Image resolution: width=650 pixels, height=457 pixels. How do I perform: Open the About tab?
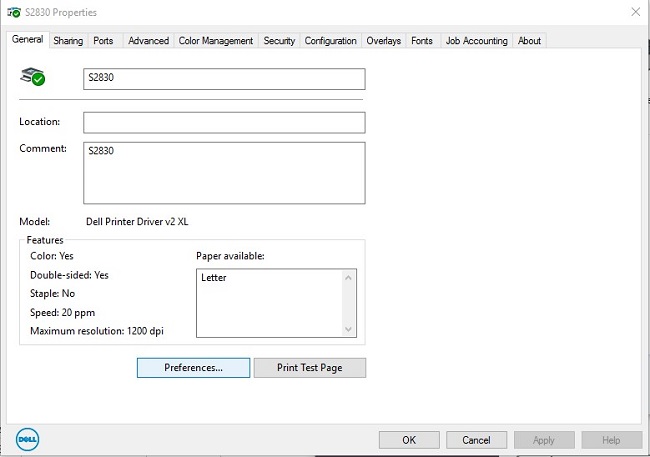529,41
